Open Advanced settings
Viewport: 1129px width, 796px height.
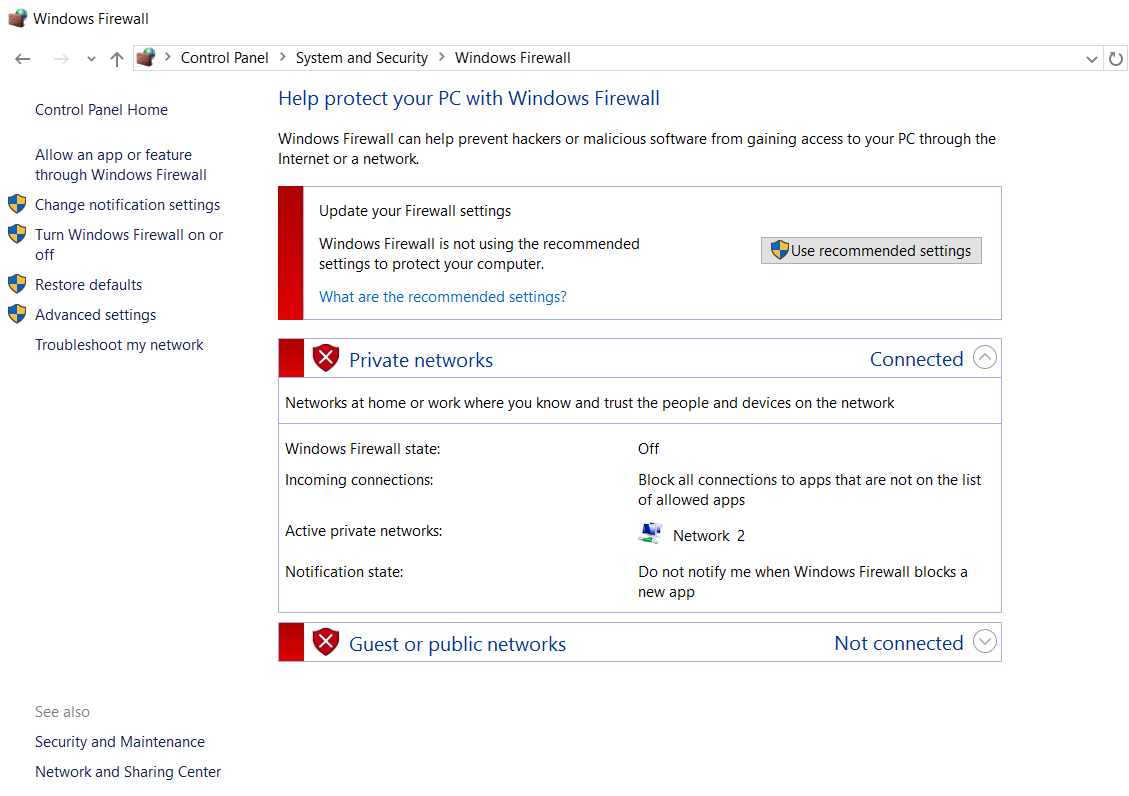(96, 315)
